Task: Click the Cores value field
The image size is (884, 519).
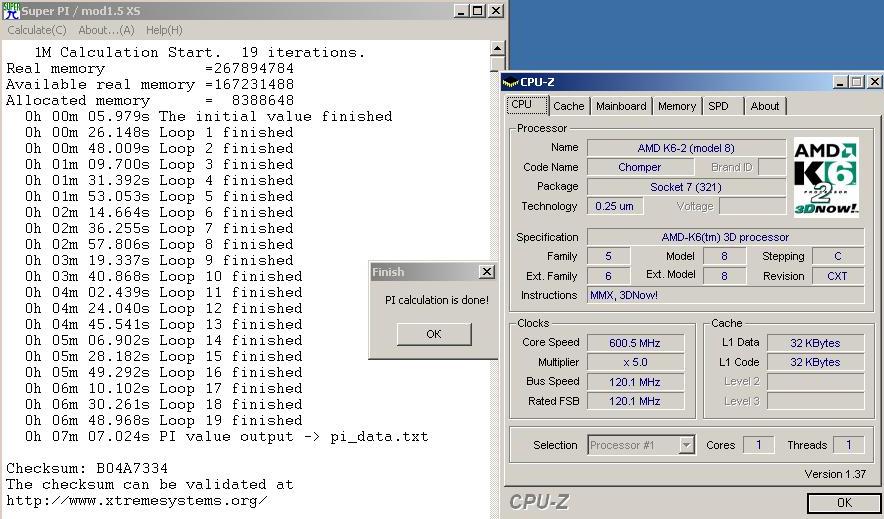Action: tap(758, 445)
